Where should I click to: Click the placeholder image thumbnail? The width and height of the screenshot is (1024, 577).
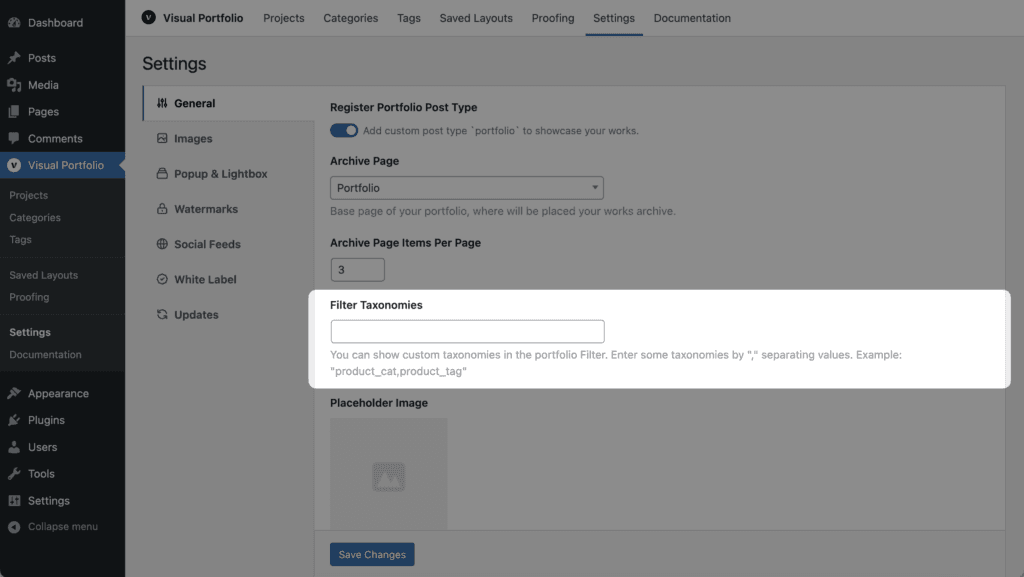coord(389,474)
